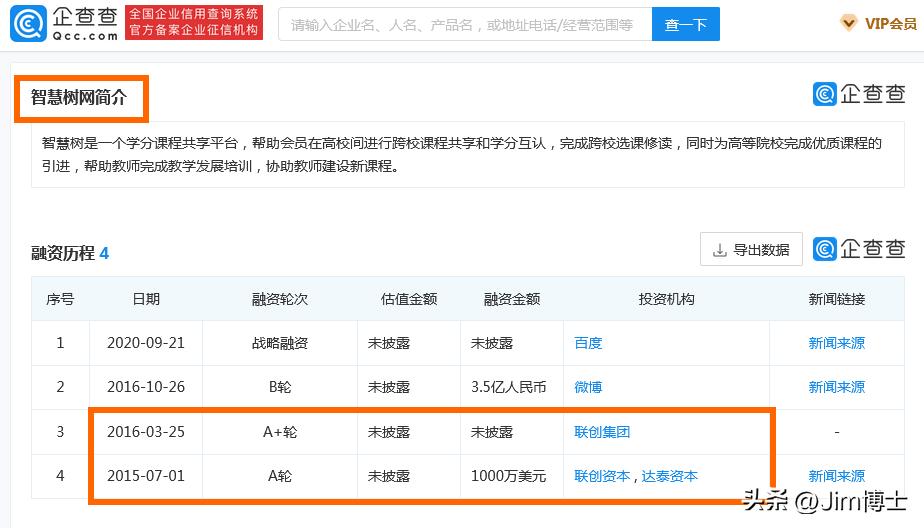Click the 新闻链接 column header
This screenshot has width=924, height=528.
click(837, 299)
